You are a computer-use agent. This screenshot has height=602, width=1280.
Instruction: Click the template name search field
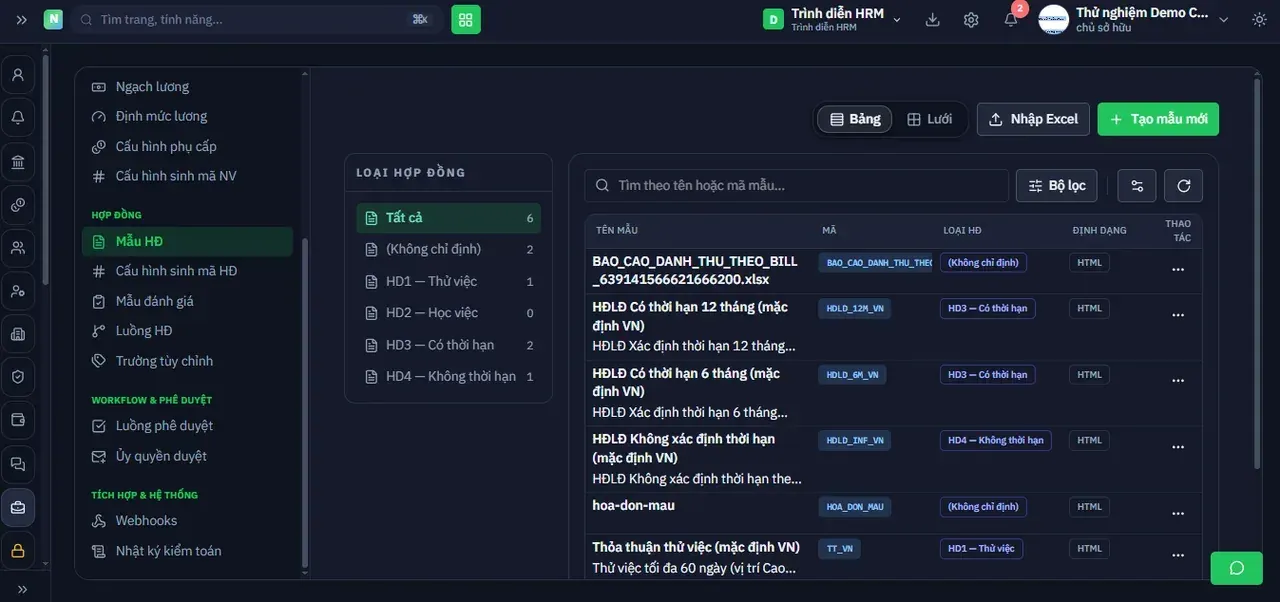[797, 185]
